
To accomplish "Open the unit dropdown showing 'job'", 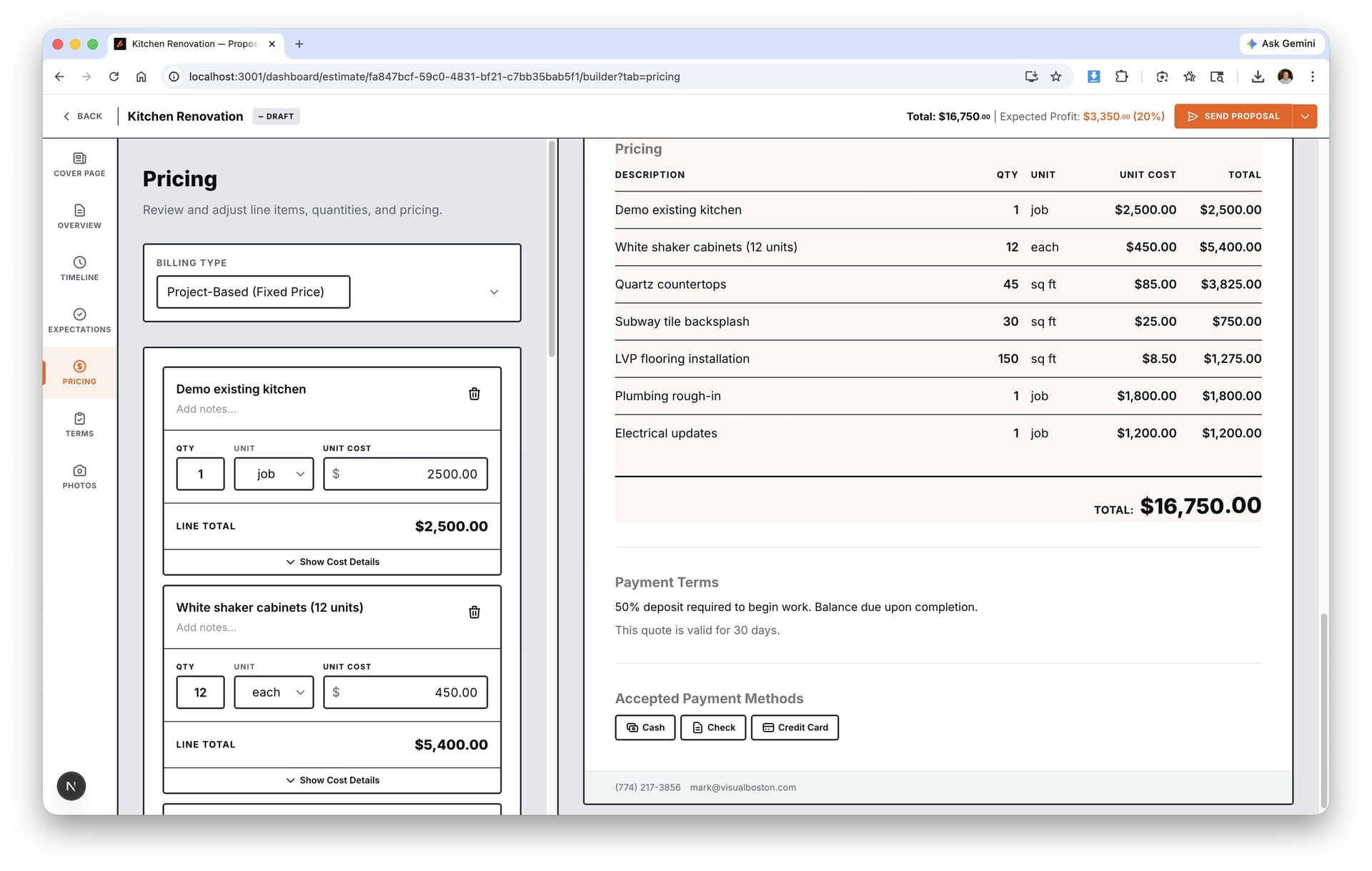I will pos(274,474).
